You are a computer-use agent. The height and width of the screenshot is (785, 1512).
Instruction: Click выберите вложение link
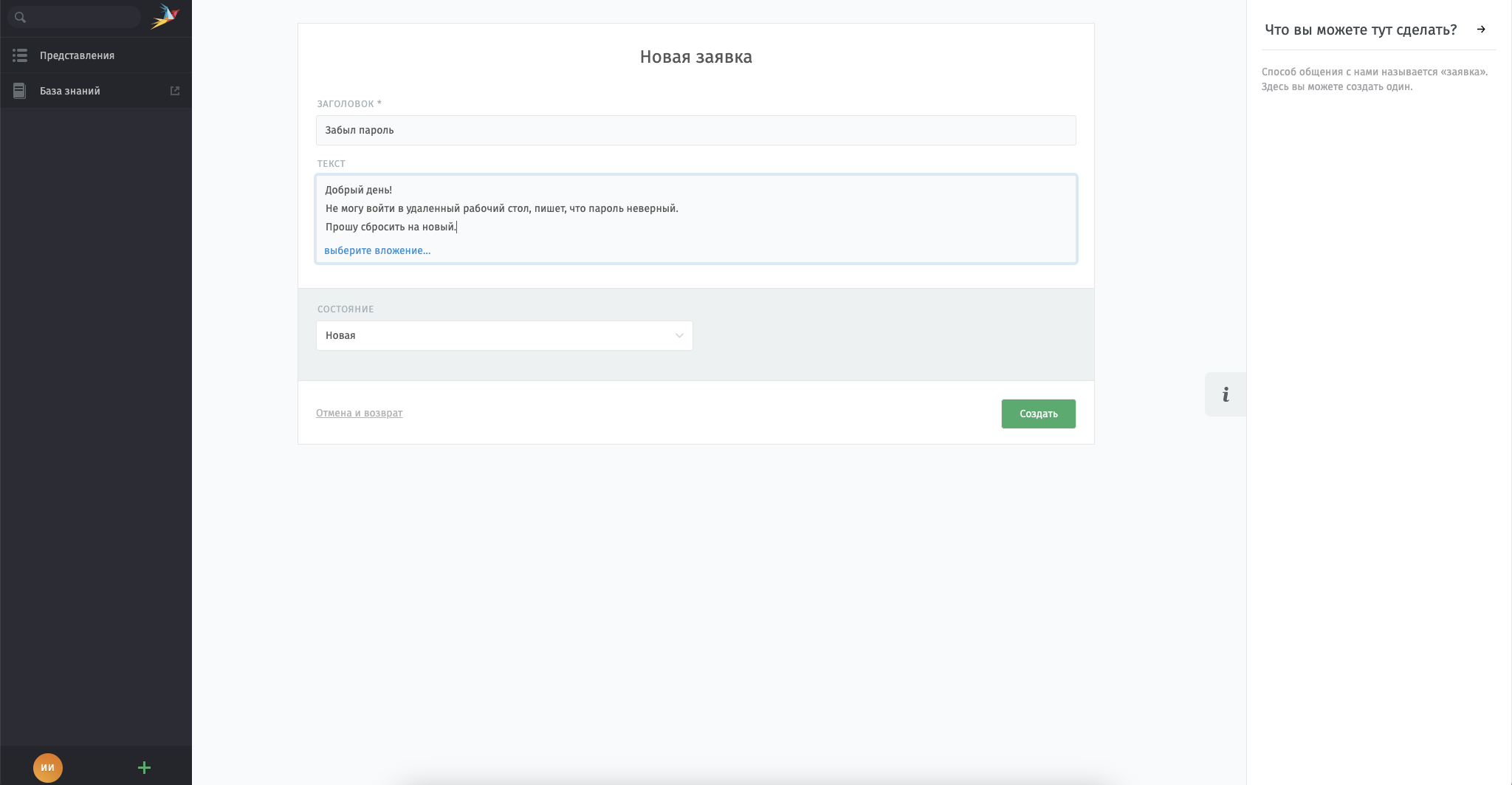pos(377,250)
